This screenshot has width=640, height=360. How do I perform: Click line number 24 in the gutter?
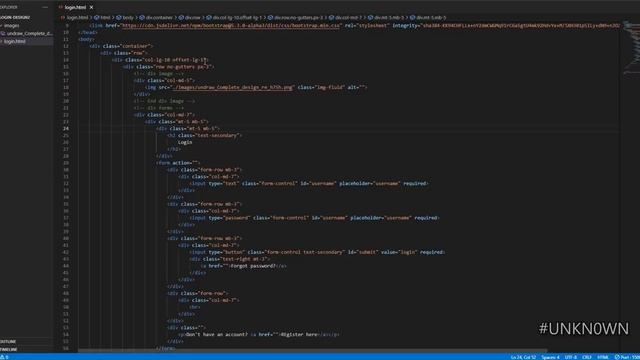click(x=66, y=129)
